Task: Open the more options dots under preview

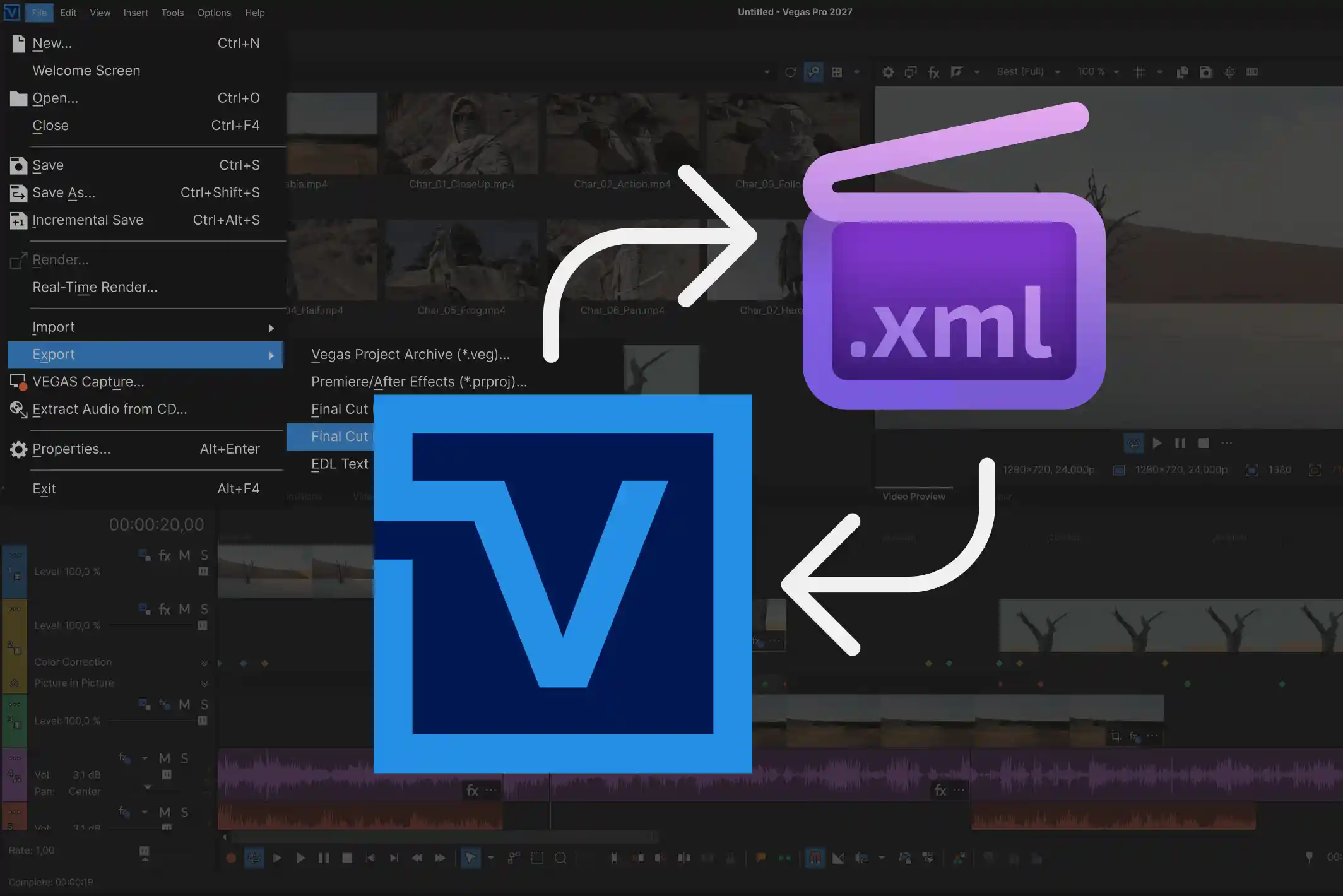Action: coord(1227,443)
